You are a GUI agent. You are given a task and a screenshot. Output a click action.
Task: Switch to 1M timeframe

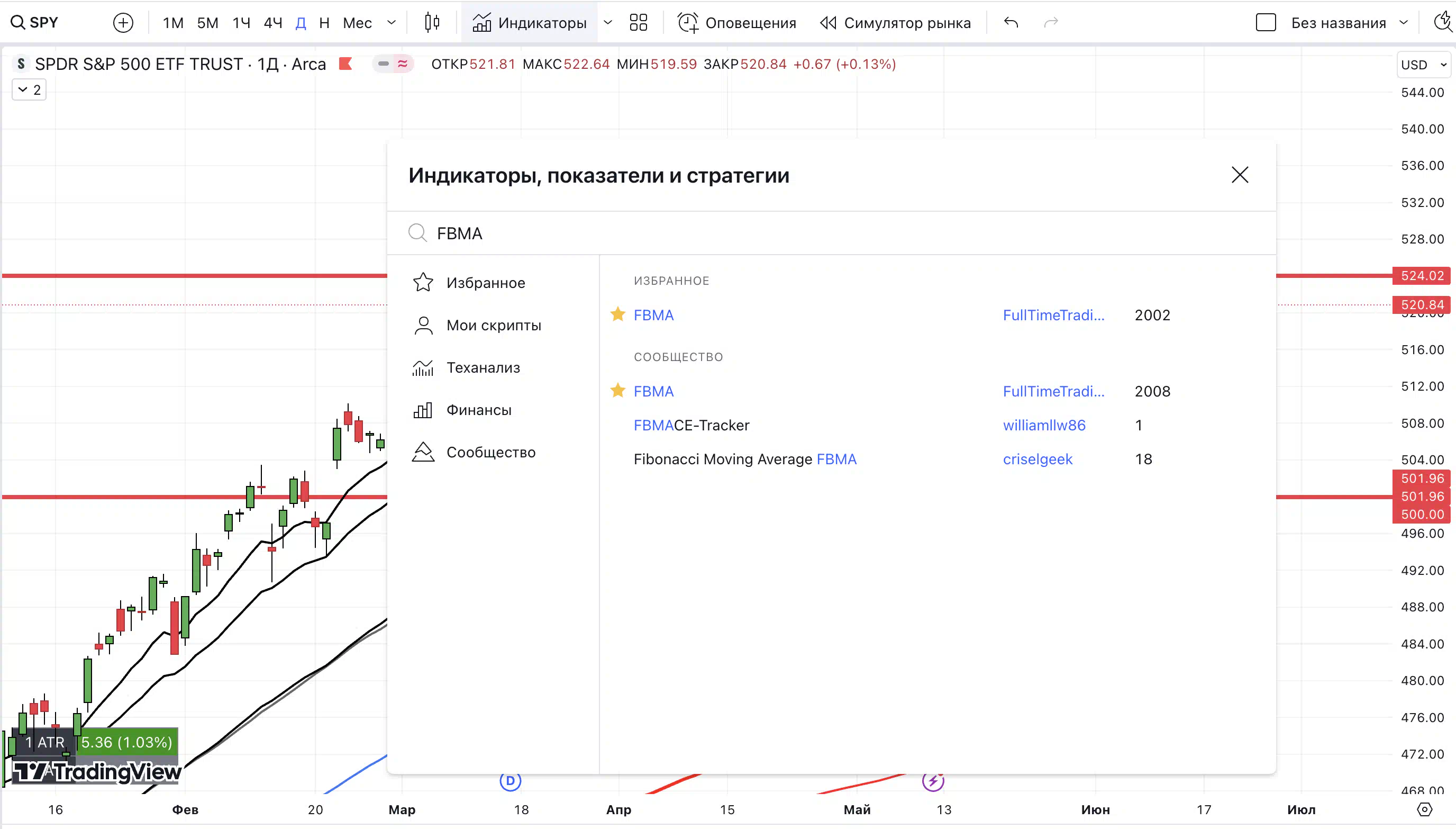[x=173, y=23]
